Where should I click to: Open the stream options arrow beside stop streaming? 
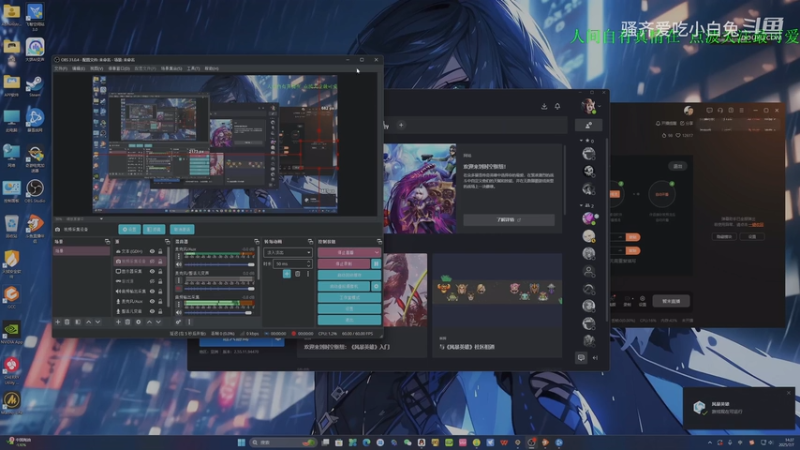(x=377, y=253)
